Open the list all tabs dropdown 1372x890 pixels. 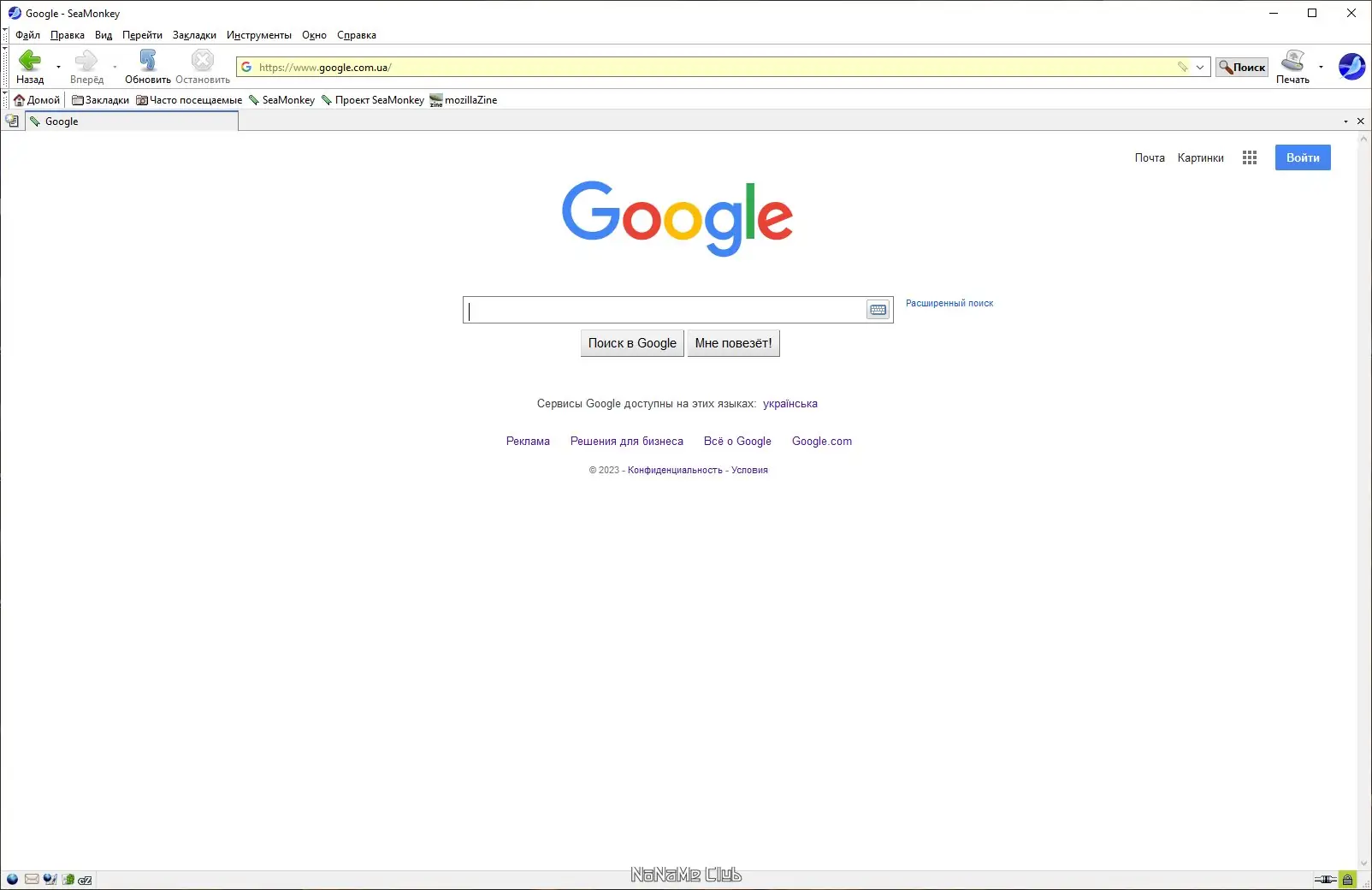point(1345,122)
